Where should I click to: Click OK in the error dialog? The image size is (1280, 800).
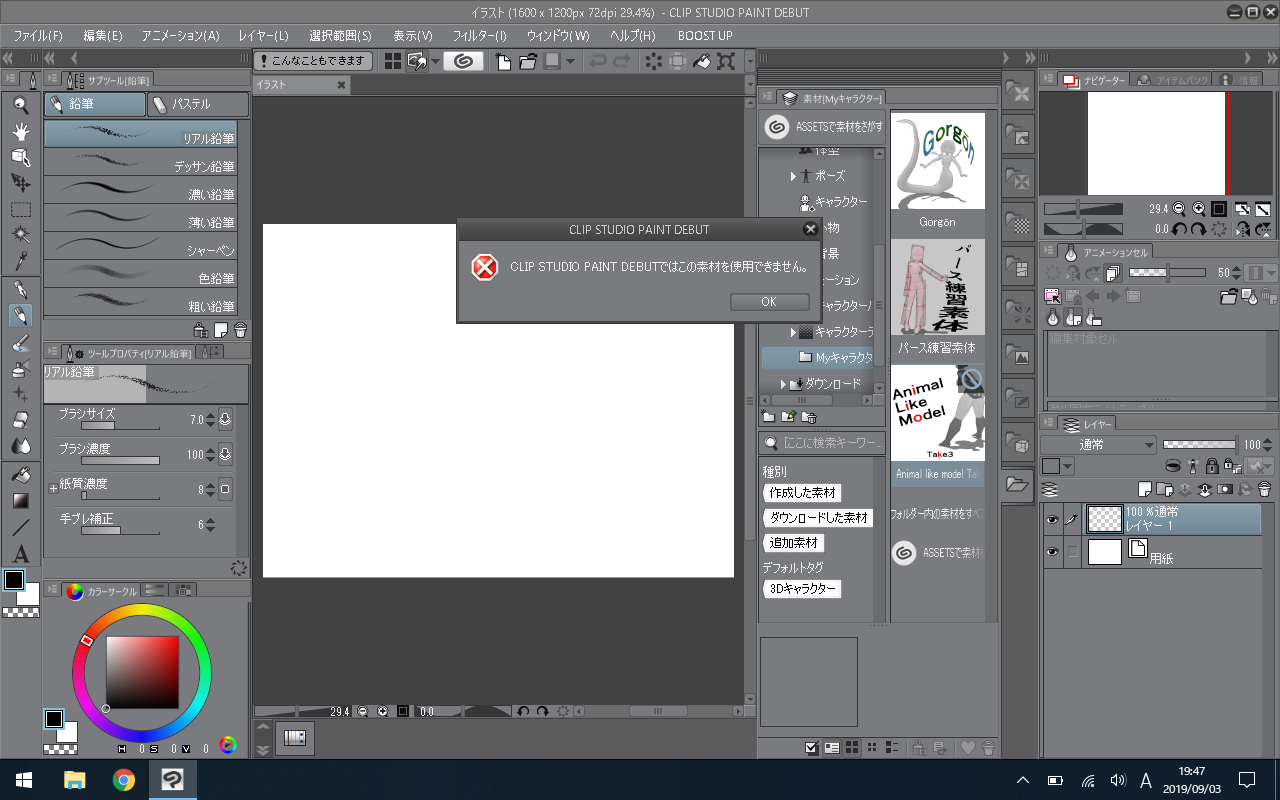(x=768, y=302)
